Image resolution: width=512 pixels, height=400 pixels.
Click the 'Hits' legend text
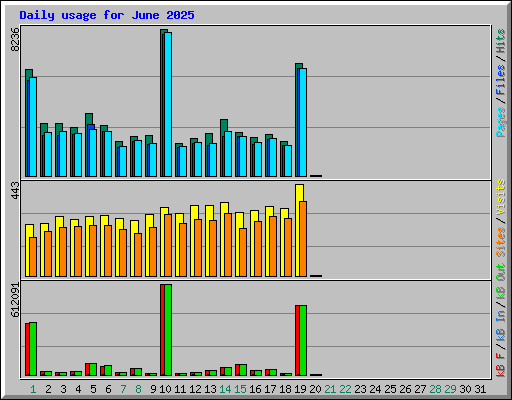click(501, 41)
